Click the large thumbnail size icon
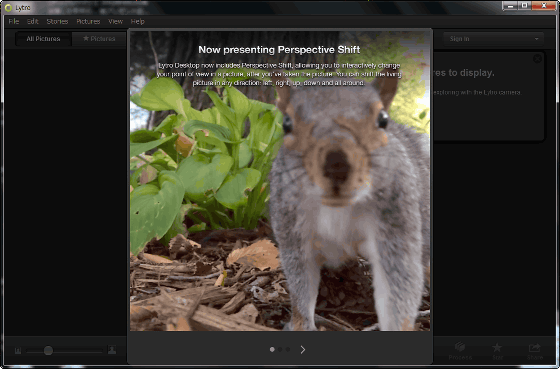 tap(112, 350)
